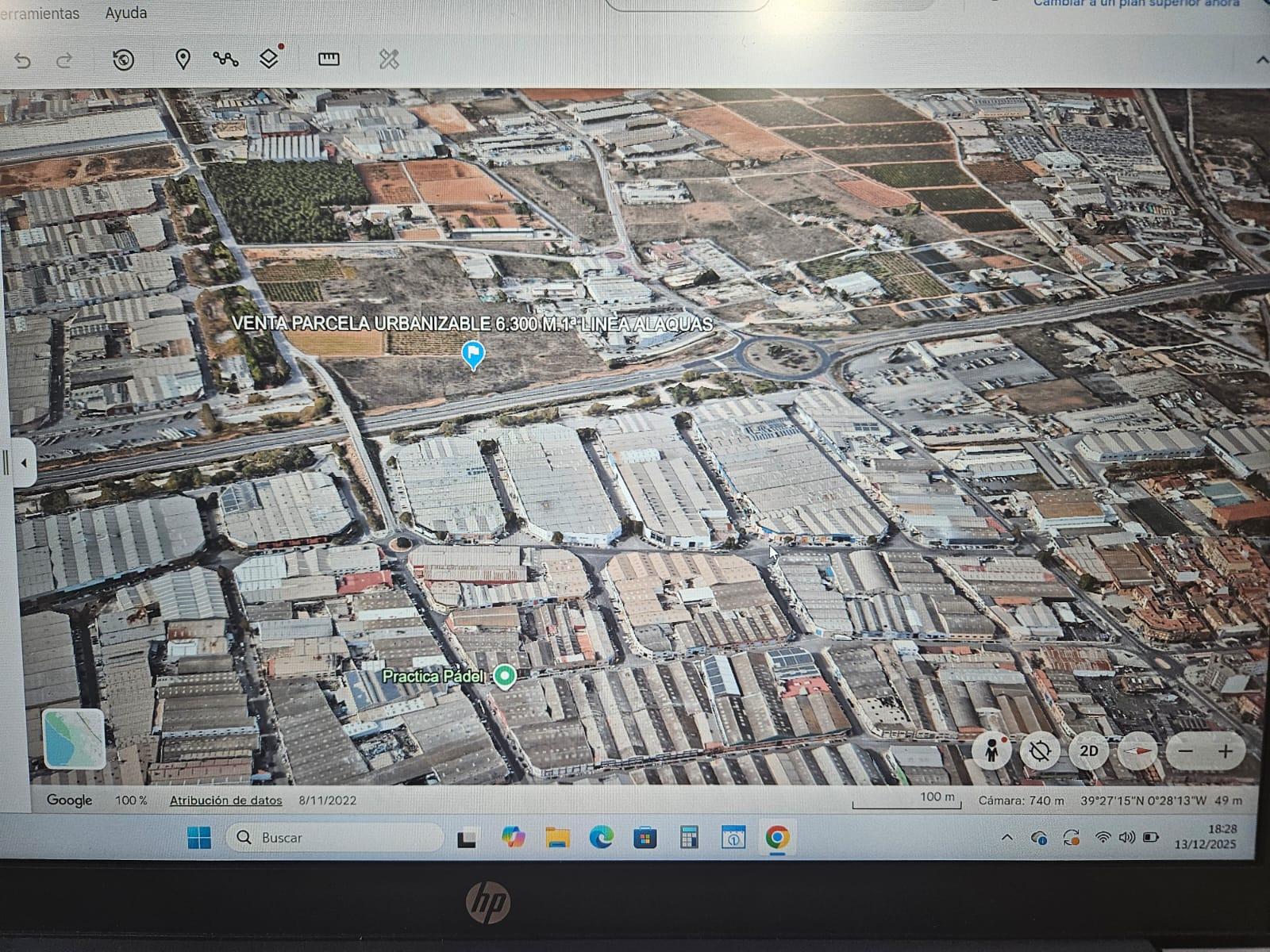The width and height of the screenshot is (1270, 952).
Task: Open the historical imagery clock icon
Action: pos(123,59)
